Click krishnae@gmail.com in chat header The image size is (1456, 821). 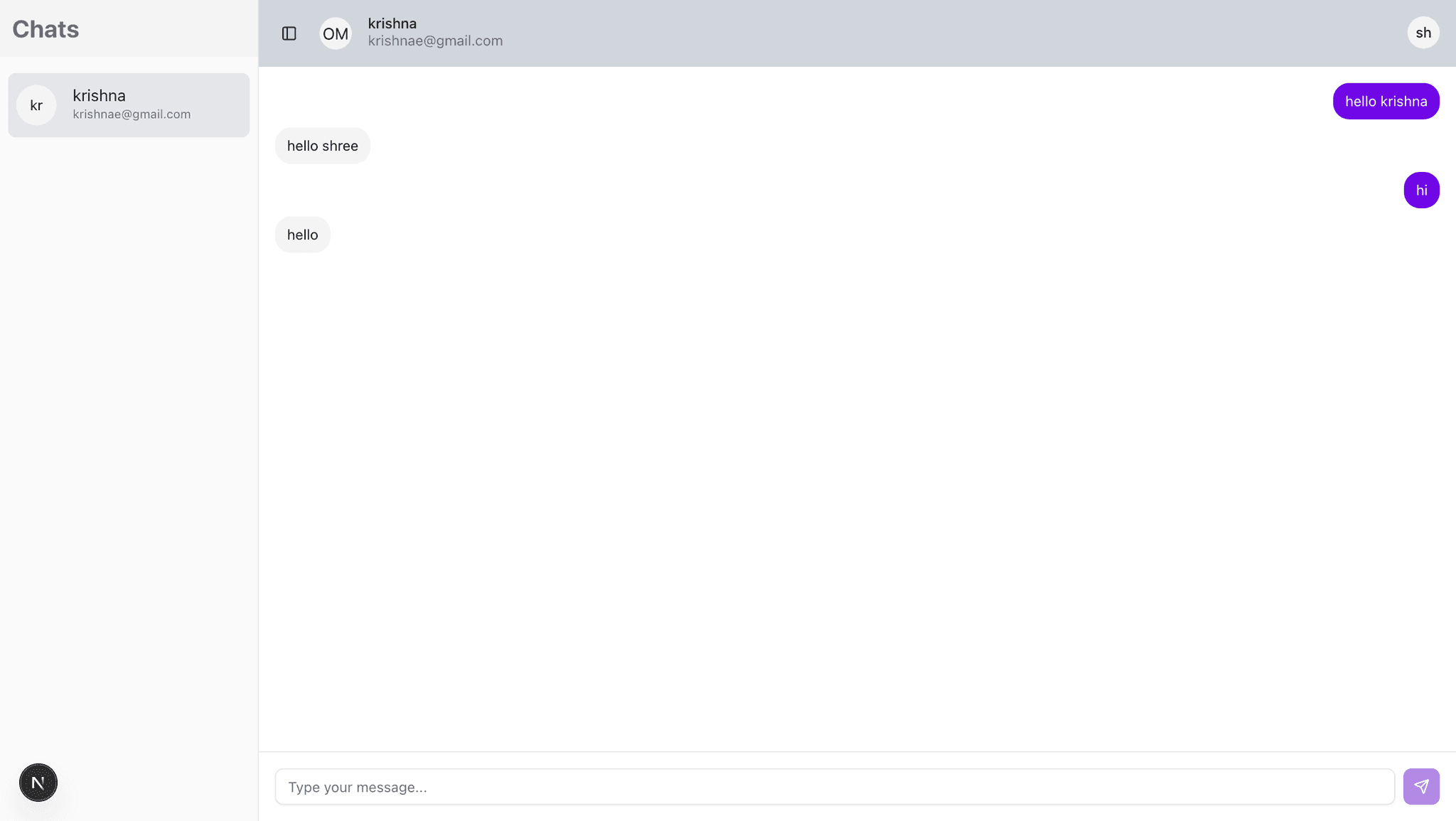(x=435, y=41)
